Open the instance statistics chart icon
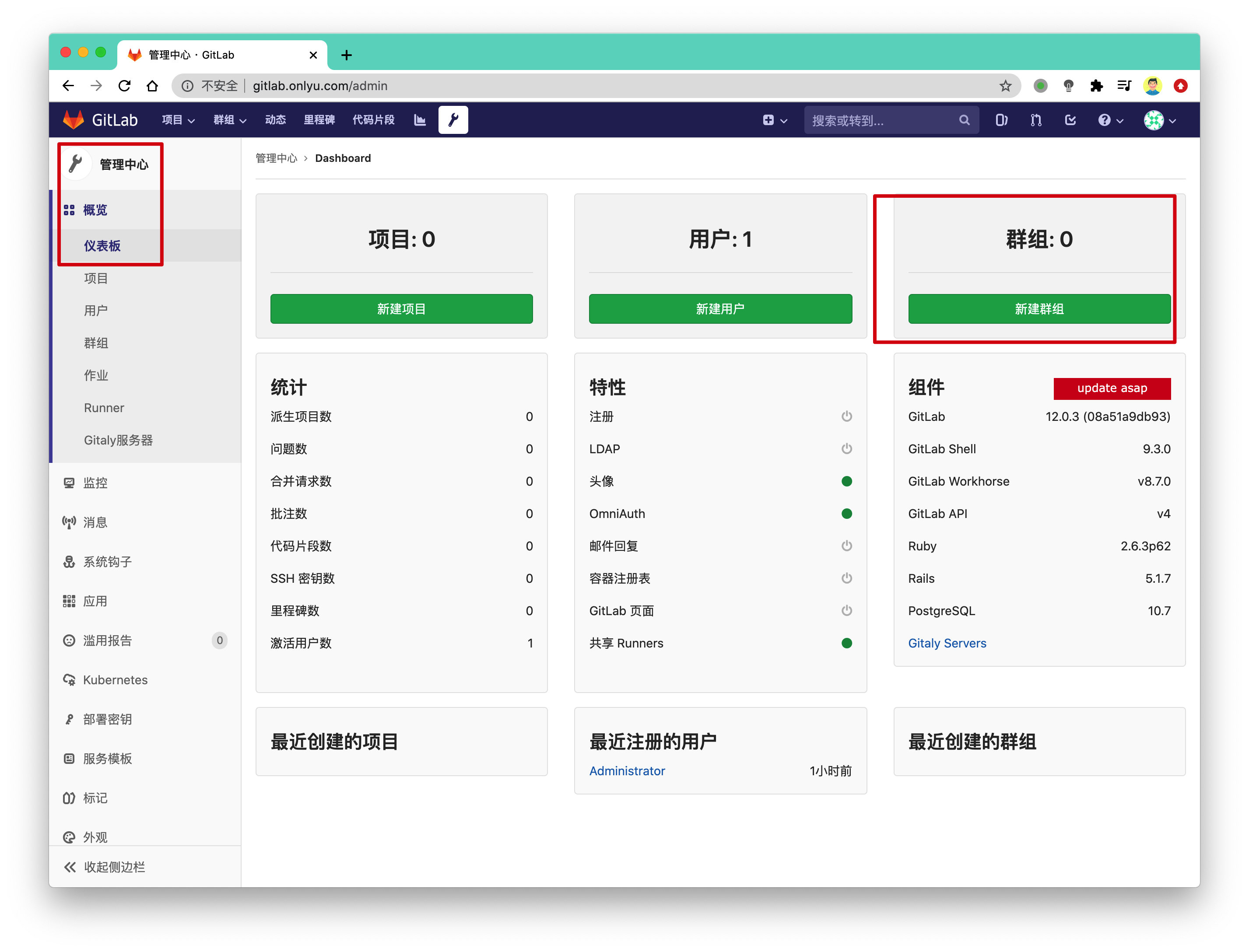The width and height of the screenshot is (1249, 952). tap(420, 119)
